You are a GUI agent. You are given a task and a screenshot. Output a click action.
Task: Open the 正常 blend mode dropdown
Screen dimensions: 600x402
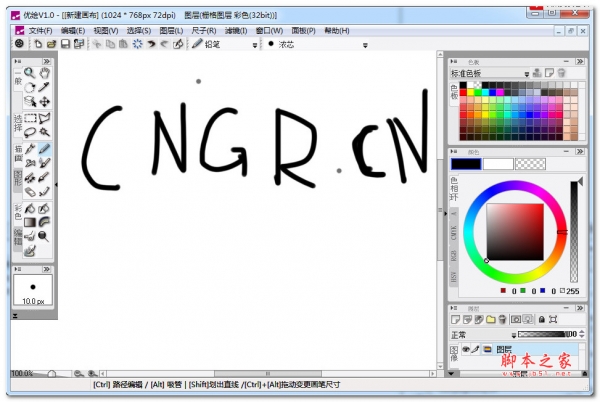[514, 335]
